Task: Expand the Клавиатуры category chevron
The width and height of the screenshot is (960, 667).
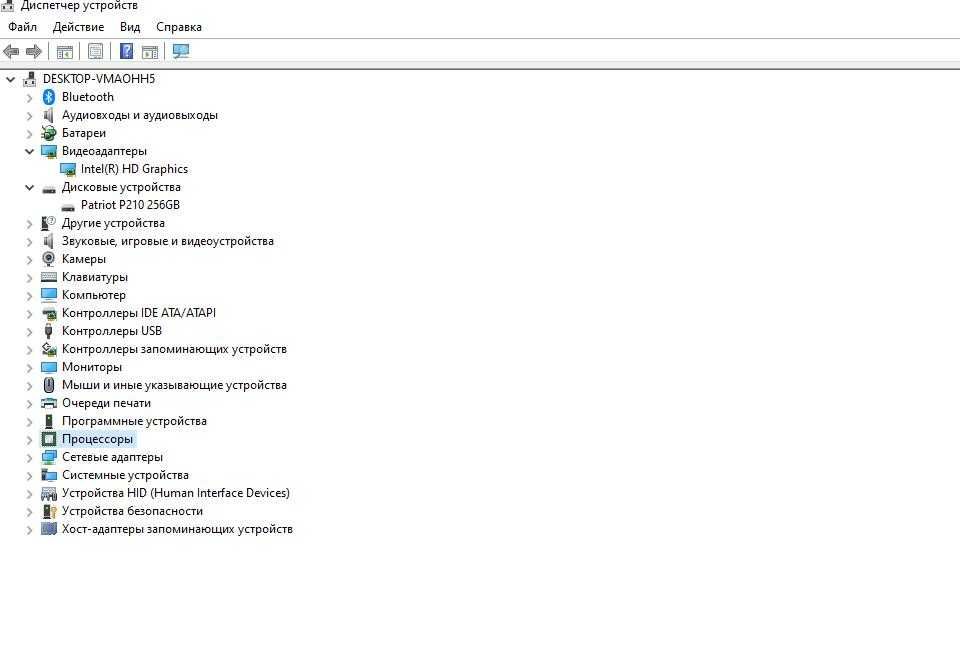Action: 29,277
